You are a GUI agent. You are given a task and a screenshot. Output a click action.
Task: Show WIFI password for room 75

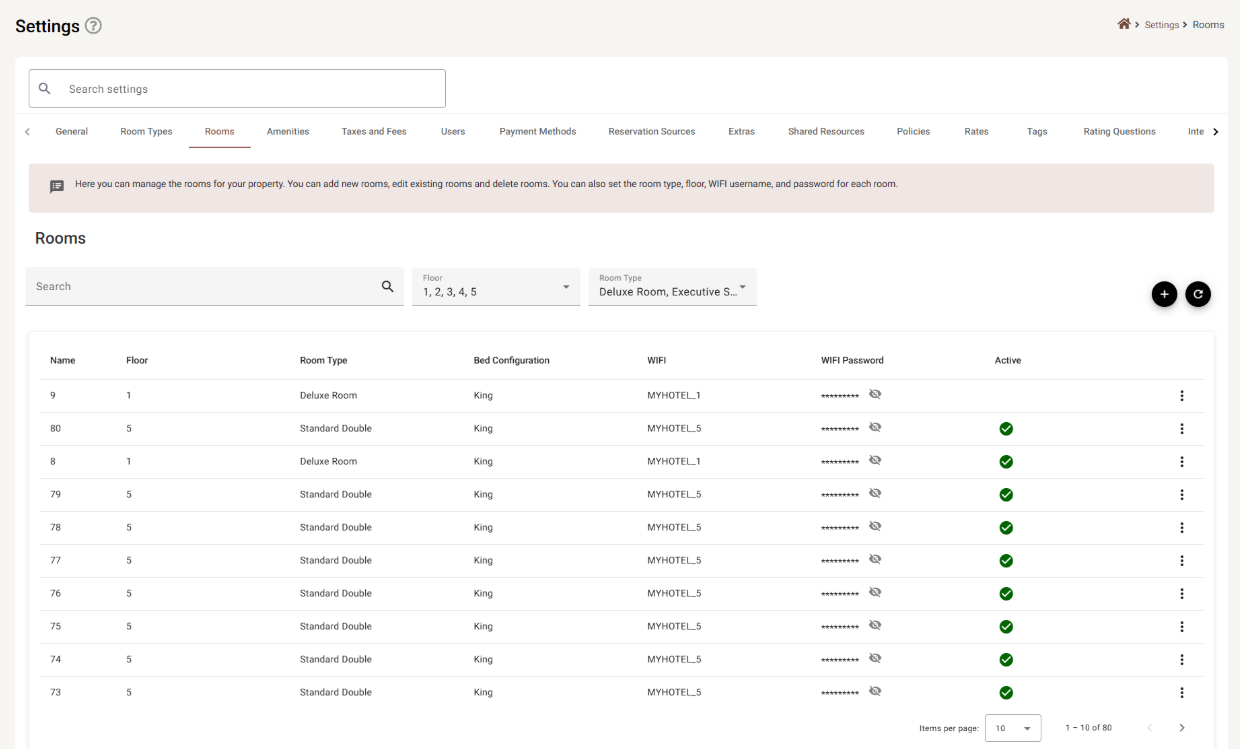[875, 625]
